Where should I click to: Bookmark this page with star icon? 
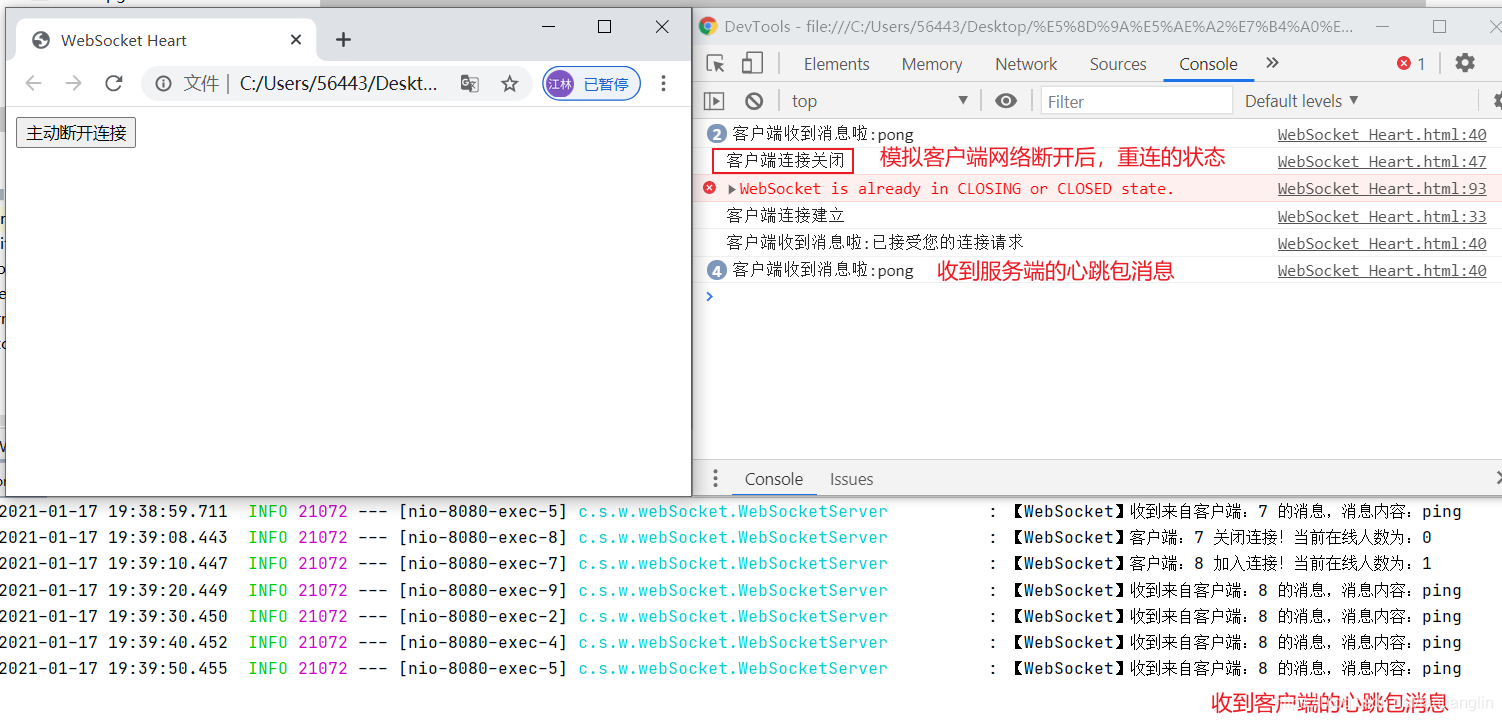click(x=510, y=84)
